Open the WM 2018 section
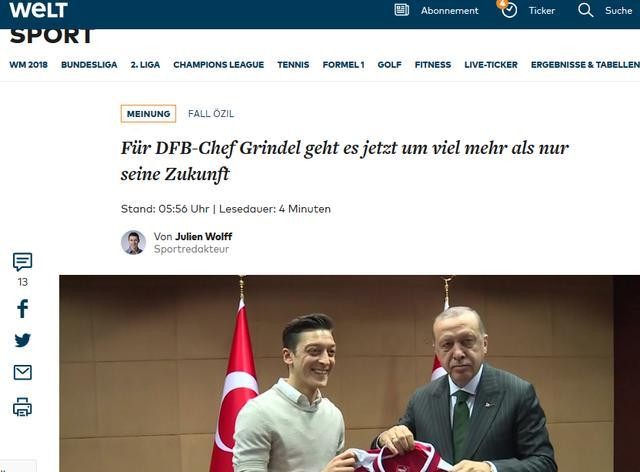This screenshot has height=472, width=640. [29, 65]
